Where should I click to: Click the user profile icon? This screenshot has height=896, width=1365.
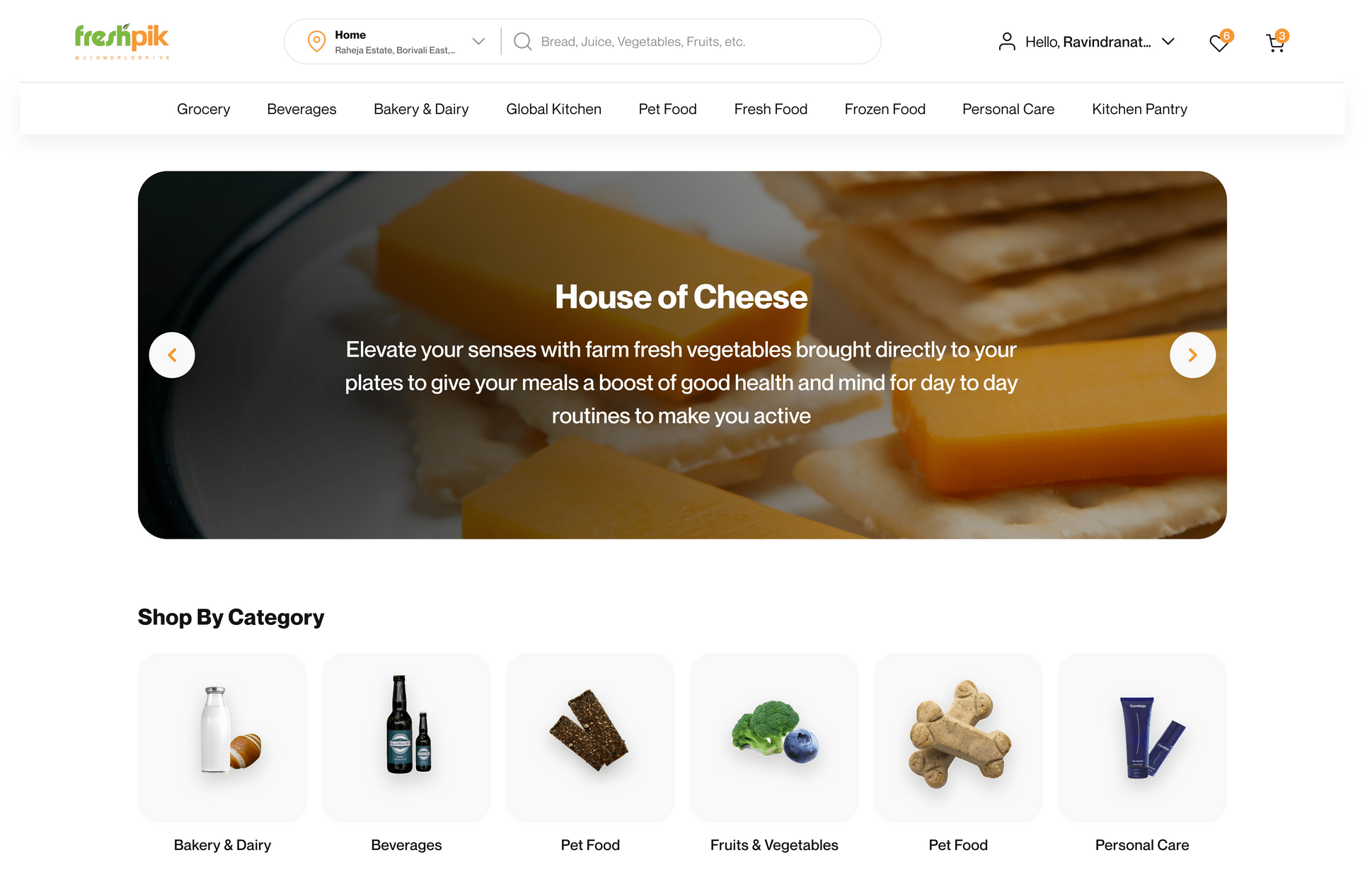pos(1006,42)
